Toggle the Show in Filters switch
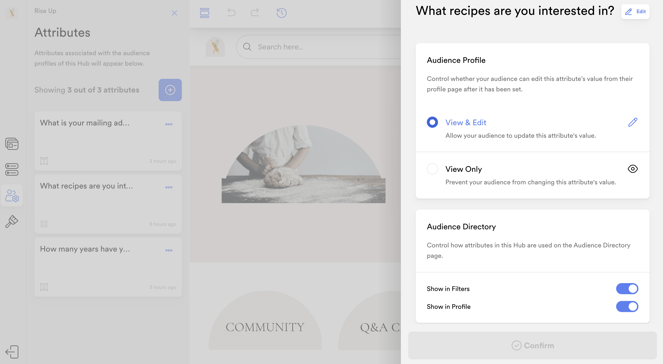Viewport: 663px width, 364px height. coord(627,288)
